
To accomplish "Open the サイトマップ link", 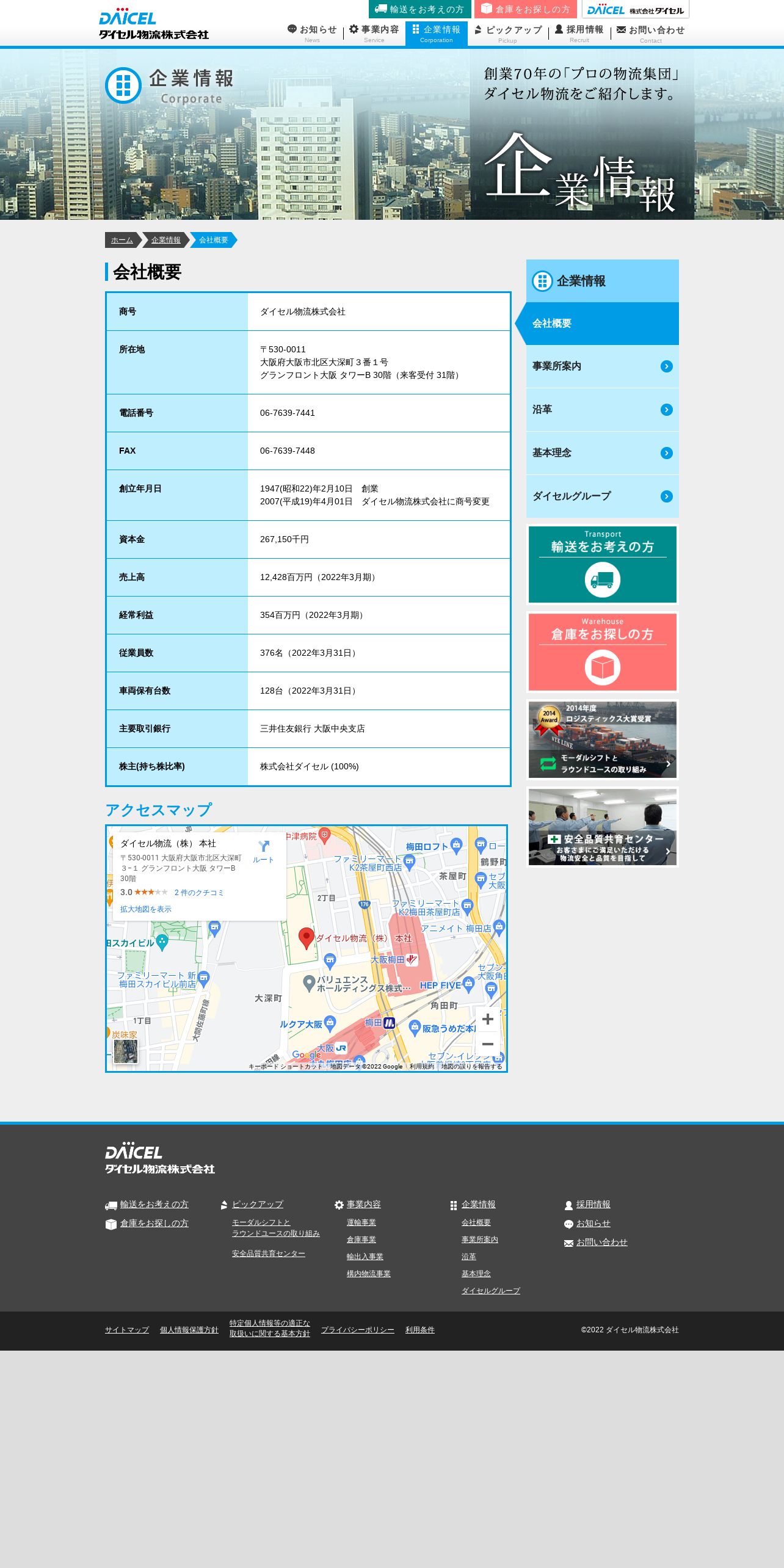I will point(127,1330).
